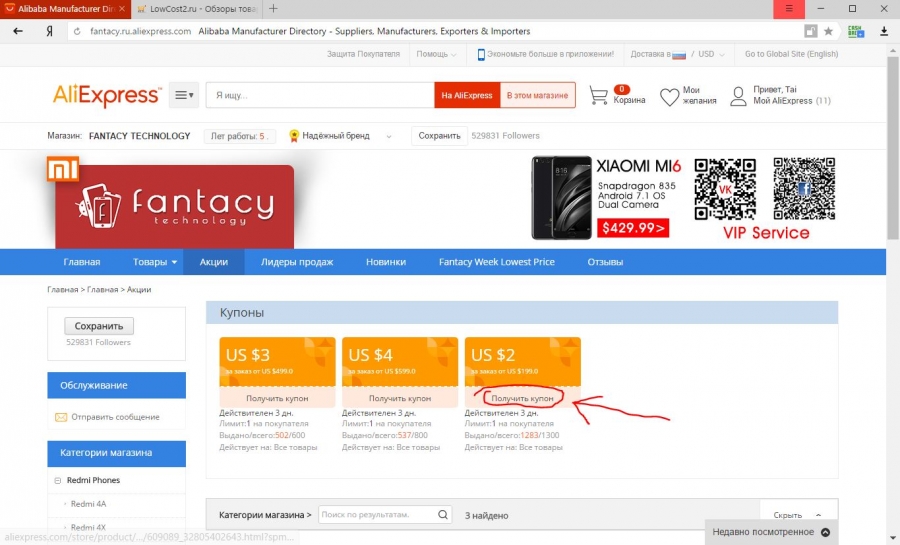Close the Alibaba Manufacturer tab
The width and height of the screenshot is (900, 545).
coord(122,9)
